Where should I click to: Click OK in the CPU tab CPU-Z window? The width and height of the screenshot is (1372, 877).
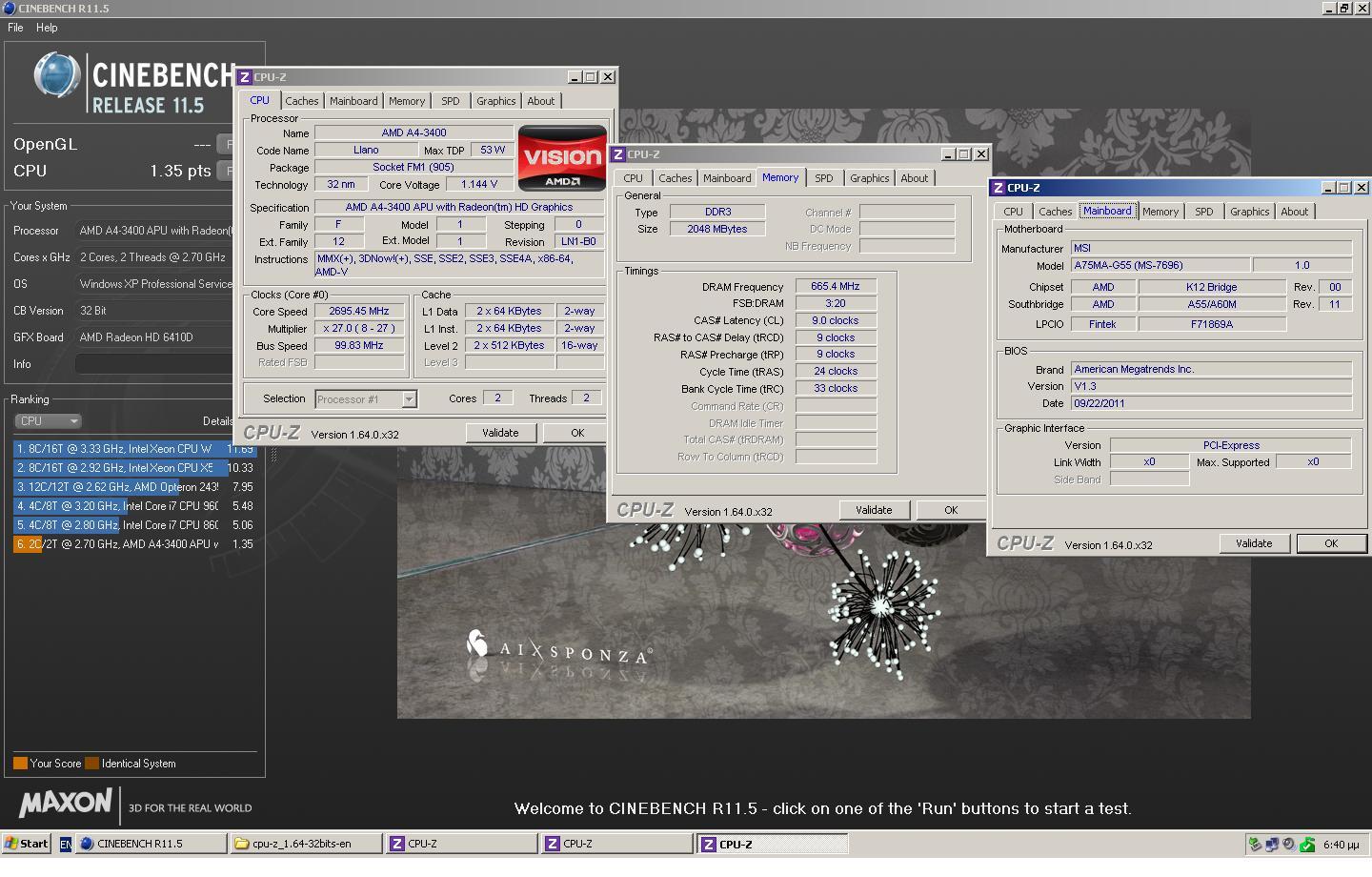pyautogui.click(x=575, y=433)
